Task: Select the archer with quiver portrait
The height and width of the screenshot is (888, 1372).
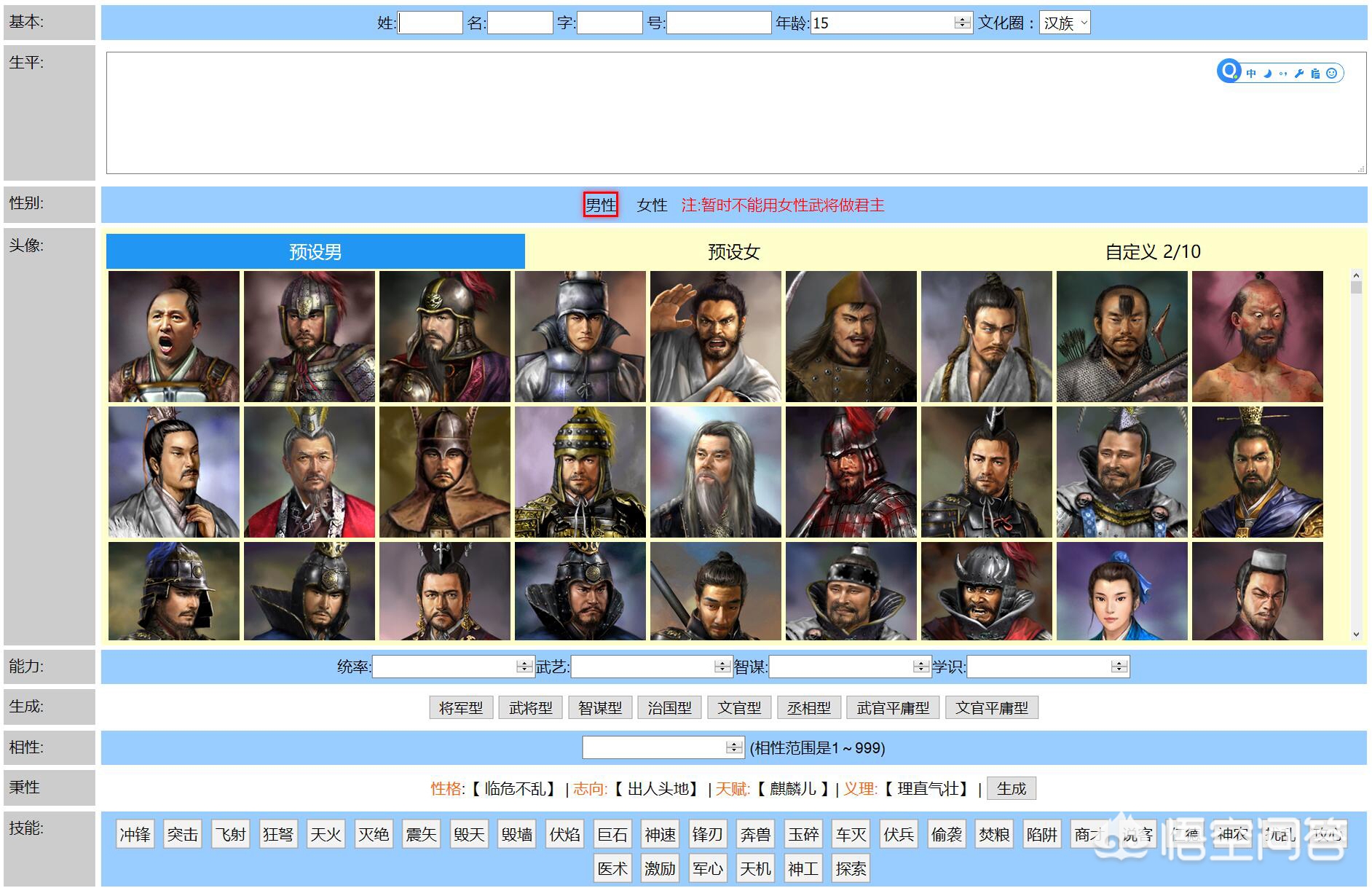Action: coord(1122,337)
